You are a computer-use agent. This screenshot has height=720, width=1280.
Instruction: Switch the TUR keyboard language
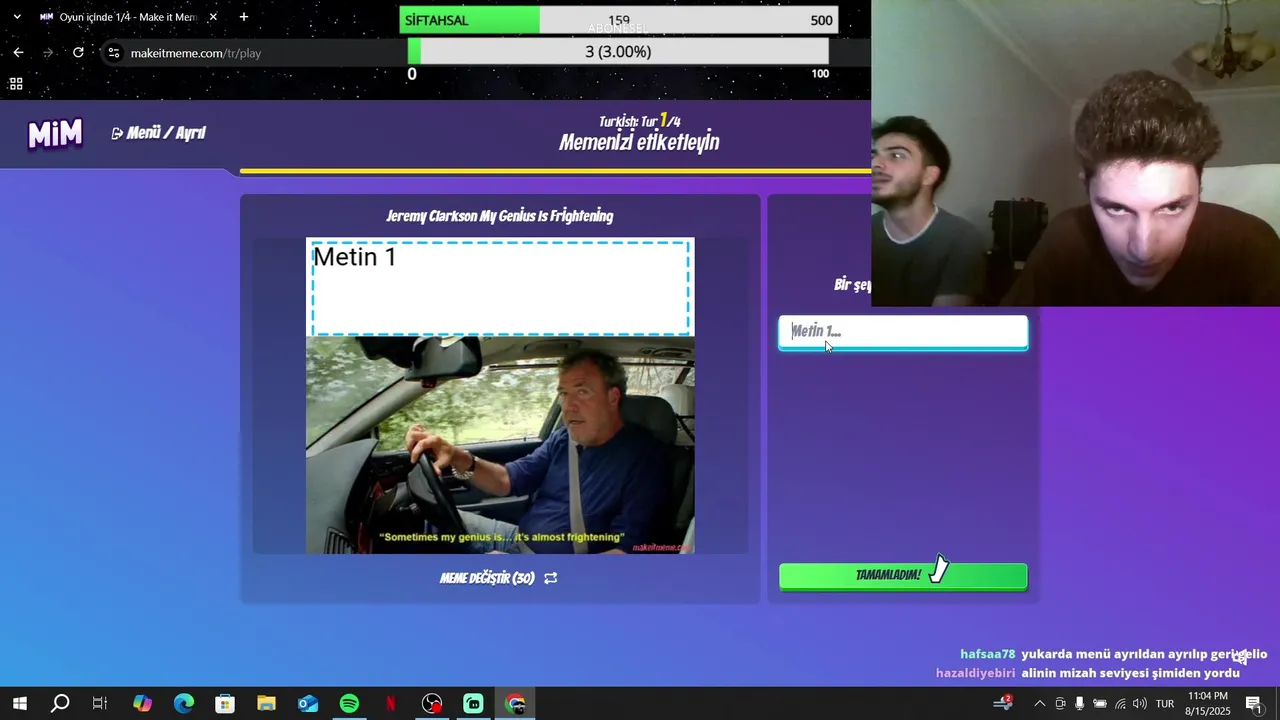pos(1165,704)
